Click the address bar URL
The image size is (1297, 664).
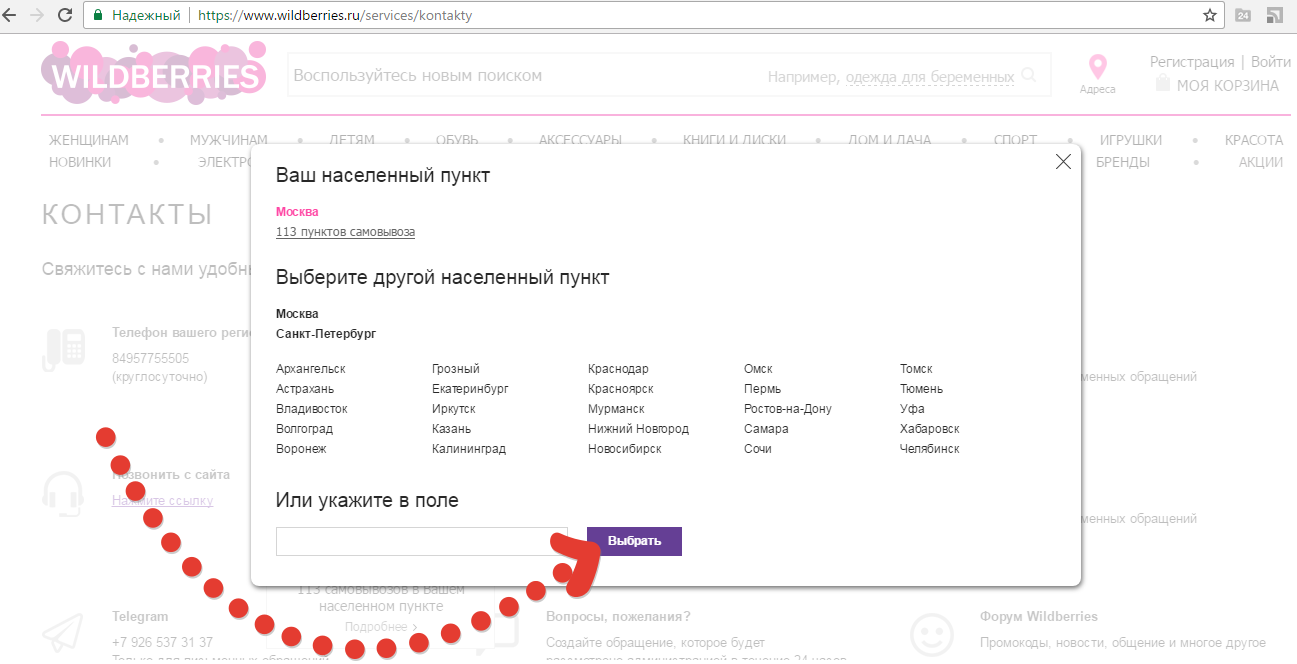(x=335, y=16)
